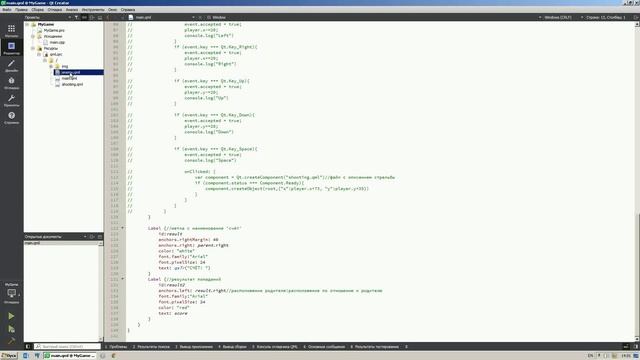The height and width of the screenshot is (360, 640).
Task: Toggle the right sidebar at the status bar end
Action: click(636, 347)
